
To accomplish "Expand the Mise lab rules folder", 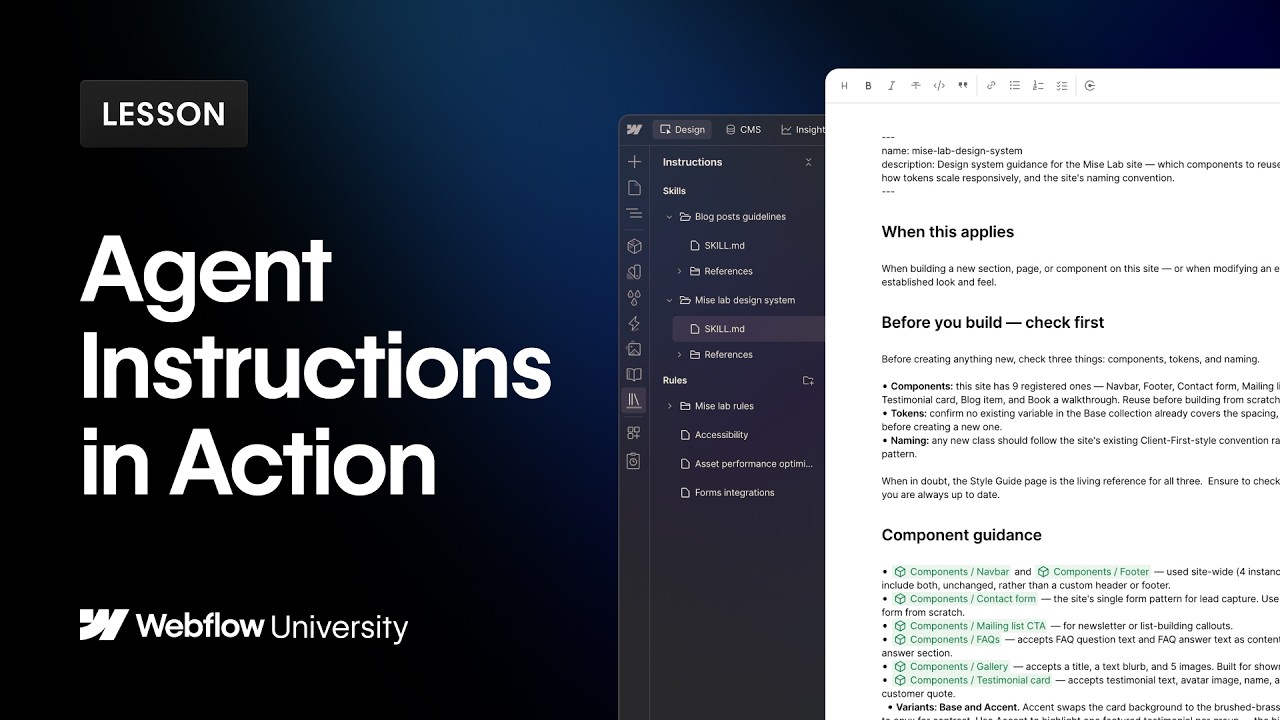I will 669,406.
